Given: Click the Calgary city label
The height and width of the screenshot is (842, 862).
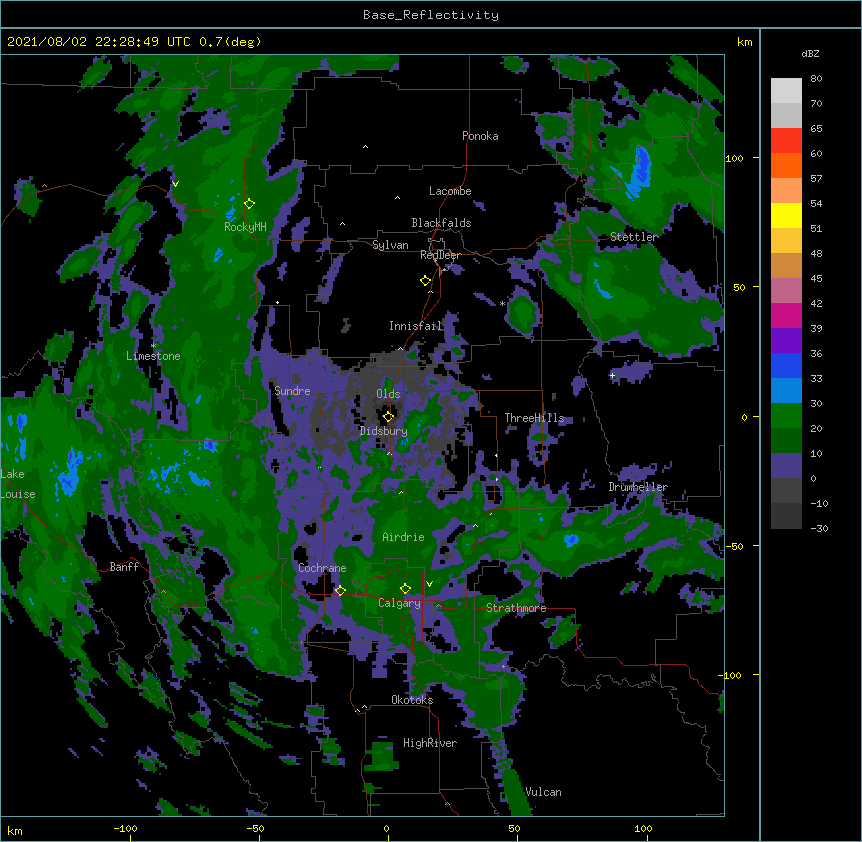Looking at the screenshot, I should pos(400,603).
